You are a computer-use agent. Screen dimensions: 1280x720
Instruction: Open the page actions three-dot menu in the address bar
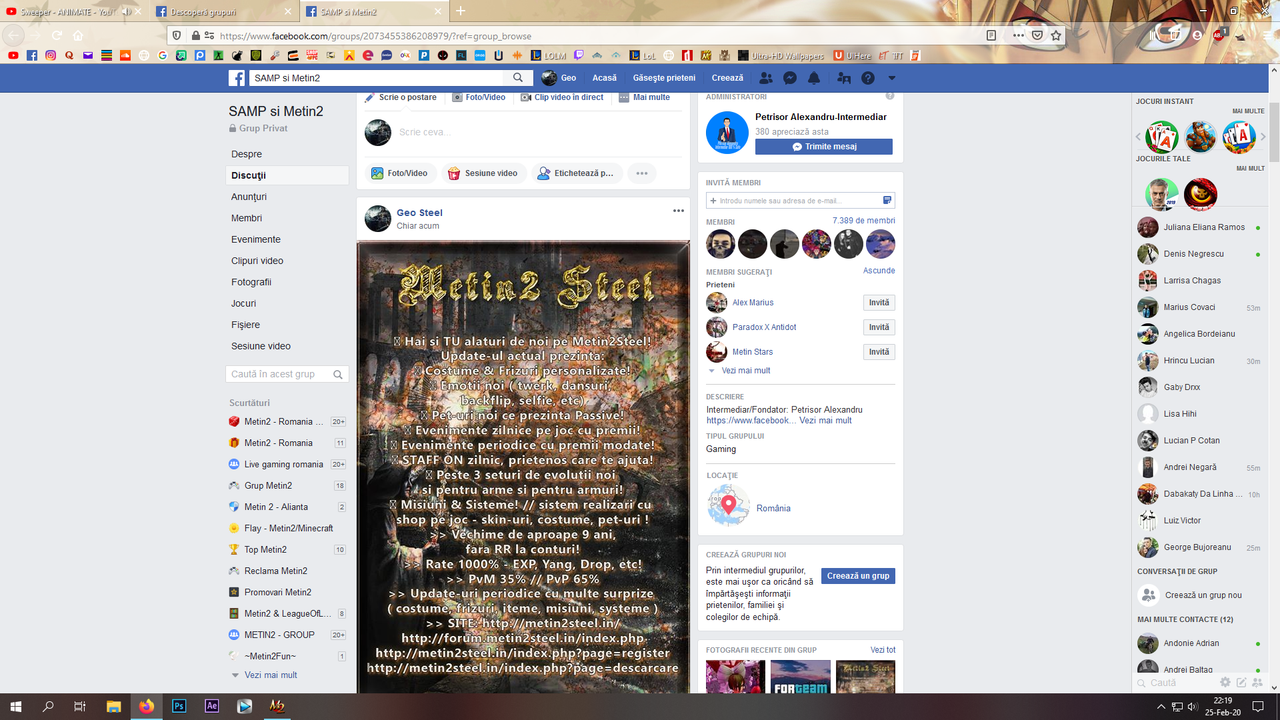pyautogui.click(x=1019, y=35)
